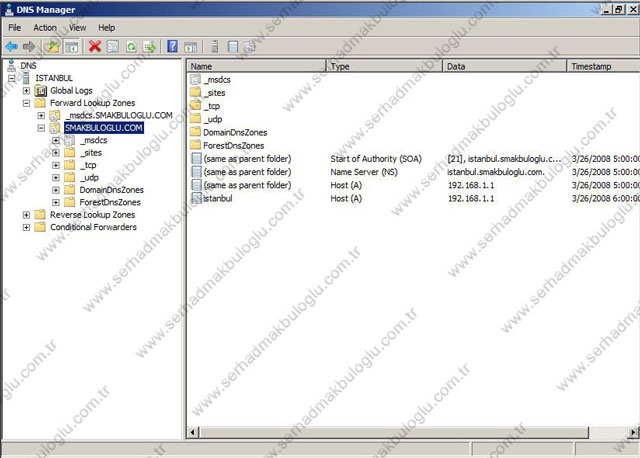Screen dimensions: 640x458
Task: Click the DNS Manager title bar app icon
Action: (8, 9)
